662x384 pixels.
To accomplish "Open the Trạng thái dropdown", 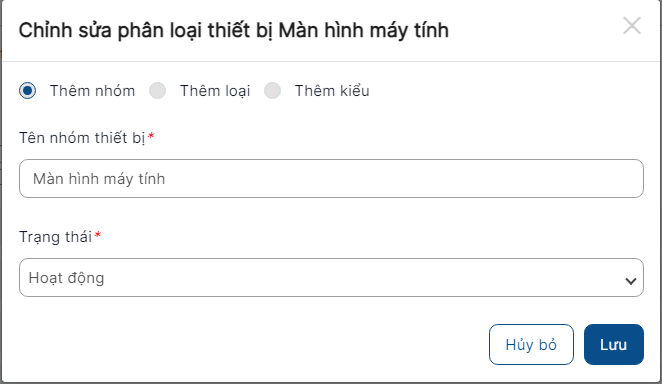I will (x=331, y=278).
